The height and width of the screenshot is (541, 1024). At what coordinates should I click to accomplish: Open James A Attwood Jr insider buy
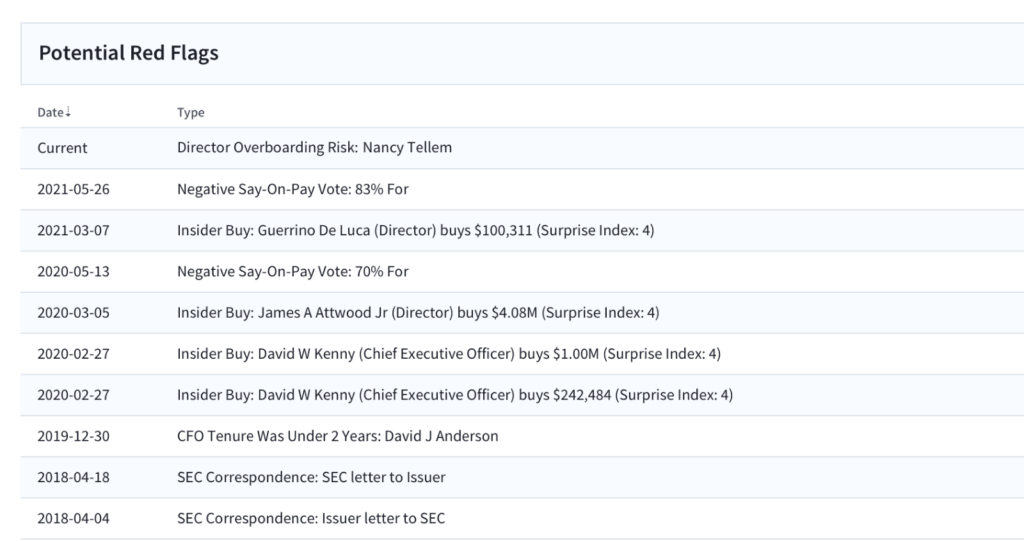418,313
